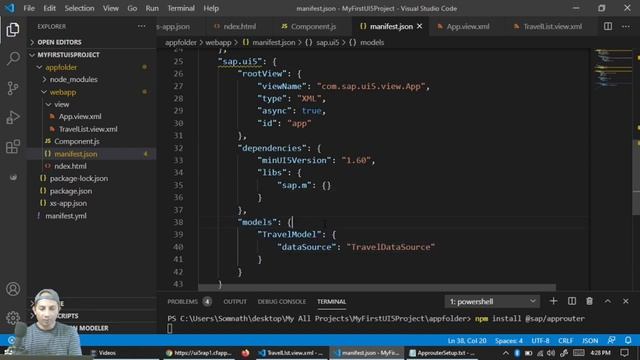
Task: Open the Run menu
Action: (x=152, y=8)
